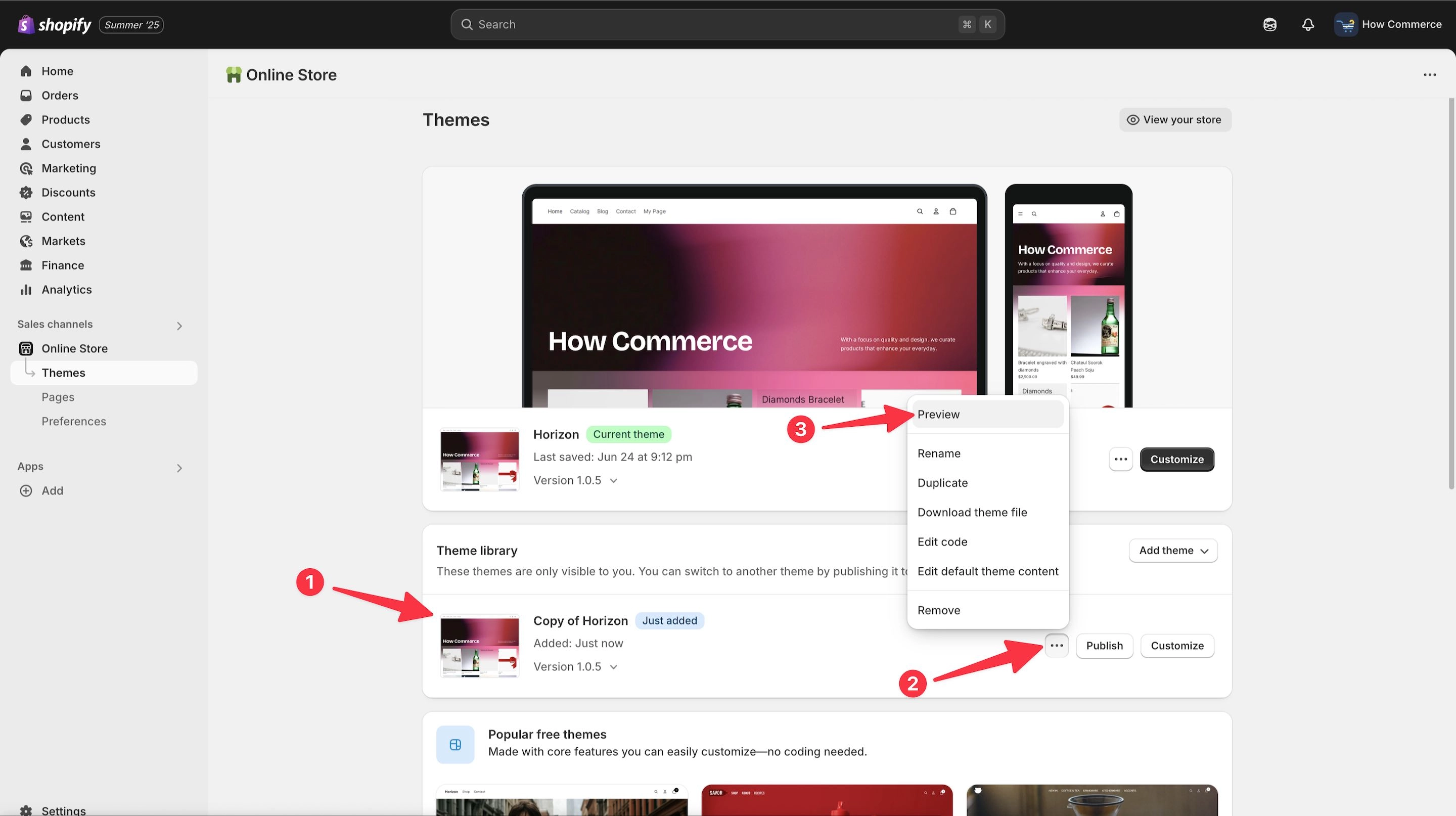Go to Themes in the sidebar
The height and width of the screenshot is (816, 1456).
coord(104,373)
